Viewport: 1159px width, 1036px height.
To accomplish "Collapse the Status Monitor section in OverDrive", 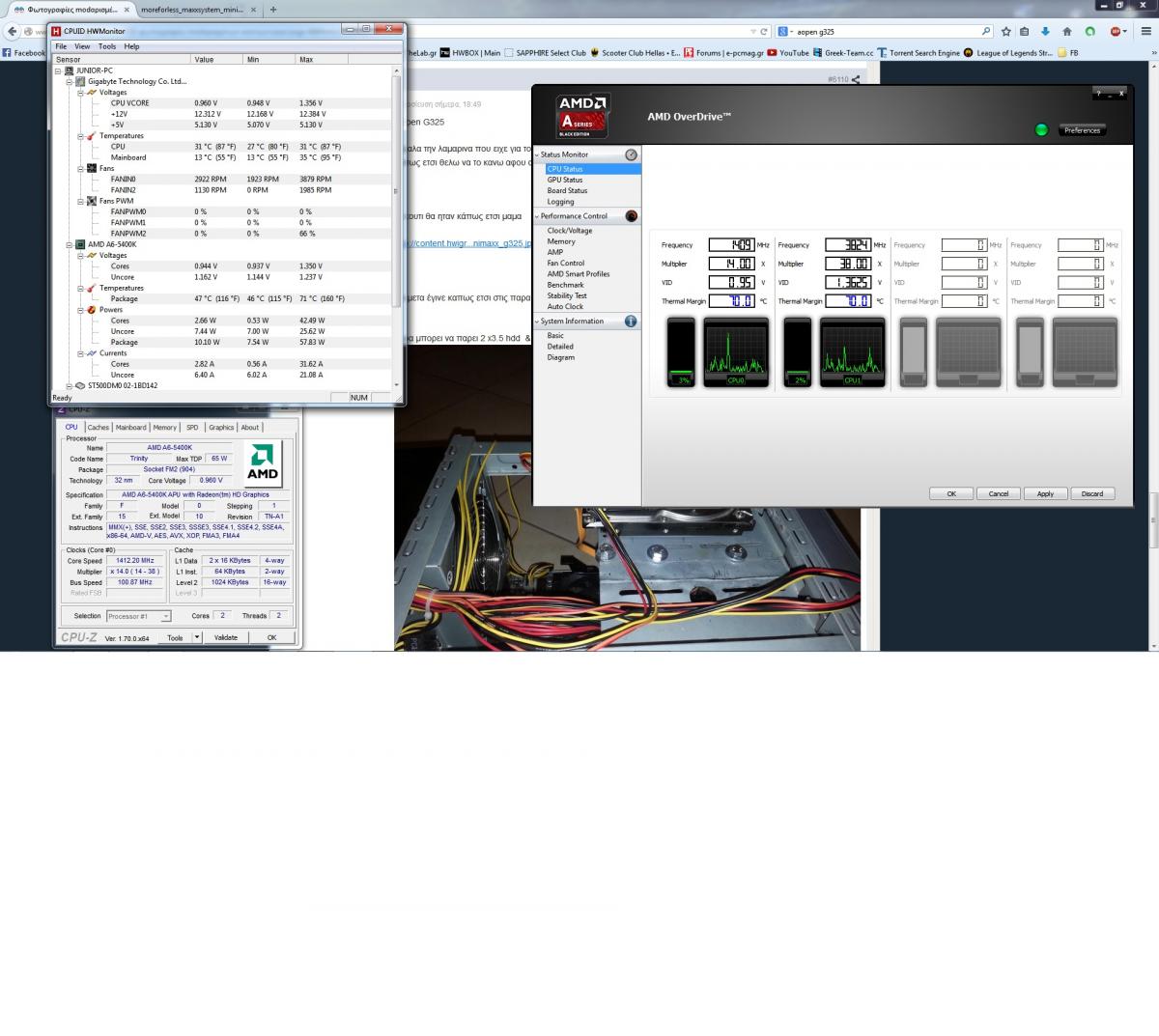I will pyautogui.click(x=537, y=154).
